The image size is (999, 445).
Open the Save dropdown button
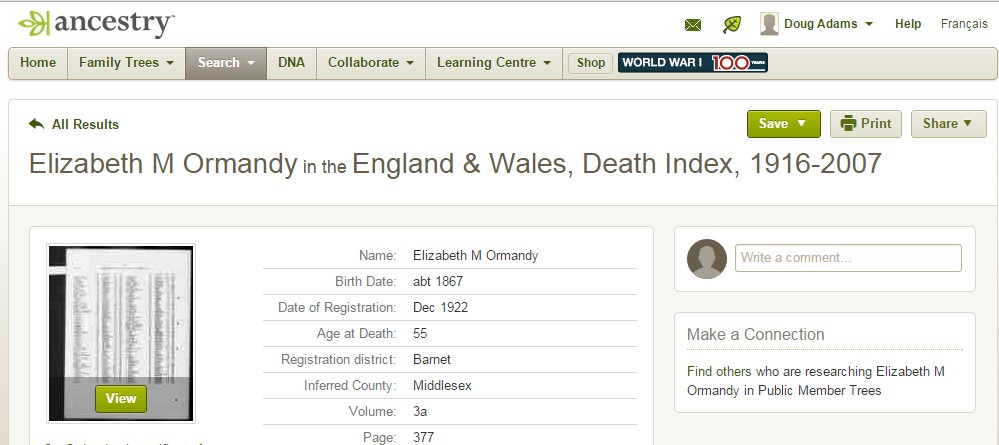784,124
